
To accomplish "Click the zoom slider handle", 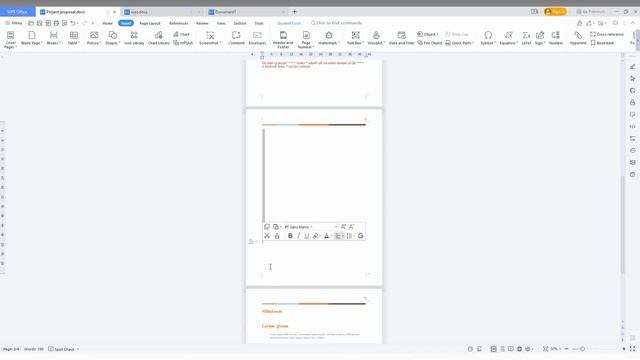I will [582, 349].
